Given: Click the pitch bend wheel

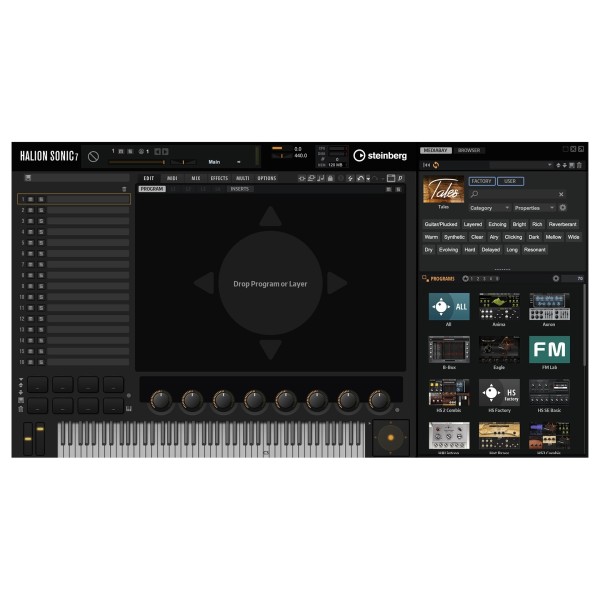Looking at the screenshot, I should click(28, 439).
